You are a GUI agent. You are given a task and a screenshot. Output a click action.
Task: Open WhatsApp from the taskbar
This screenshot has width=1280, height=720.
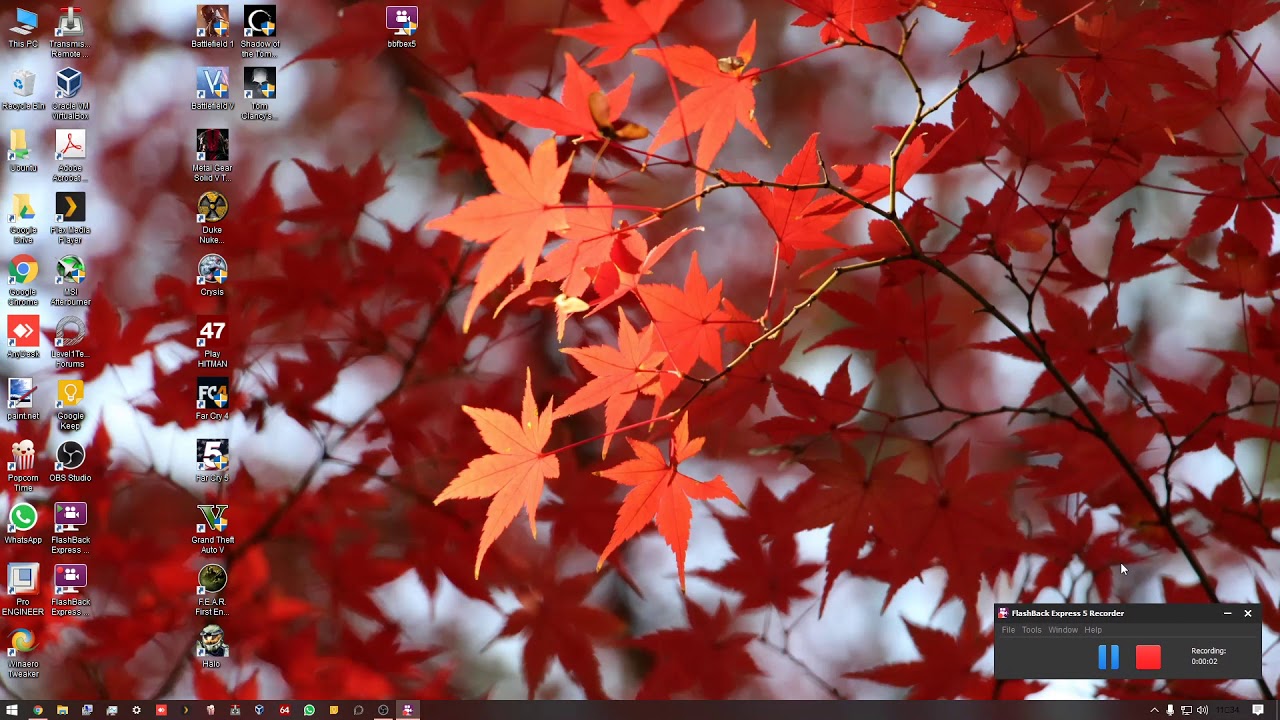(309, 710)
